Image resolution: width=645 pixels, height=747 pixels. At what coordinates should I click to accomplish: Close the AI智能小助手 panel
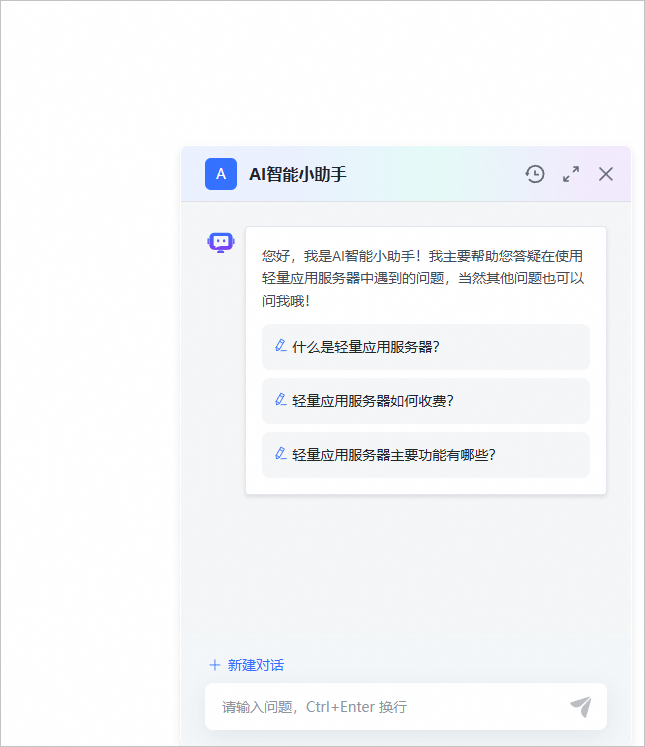coord(605,174)
